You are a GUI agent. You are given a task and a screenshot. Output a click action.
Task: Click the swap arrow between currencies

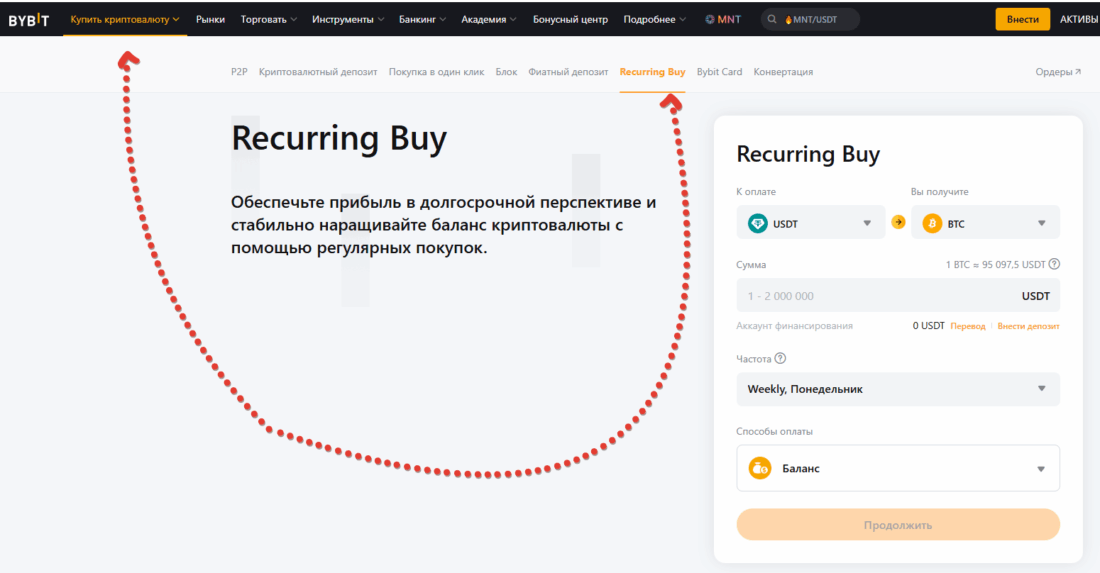click(898, 222)
